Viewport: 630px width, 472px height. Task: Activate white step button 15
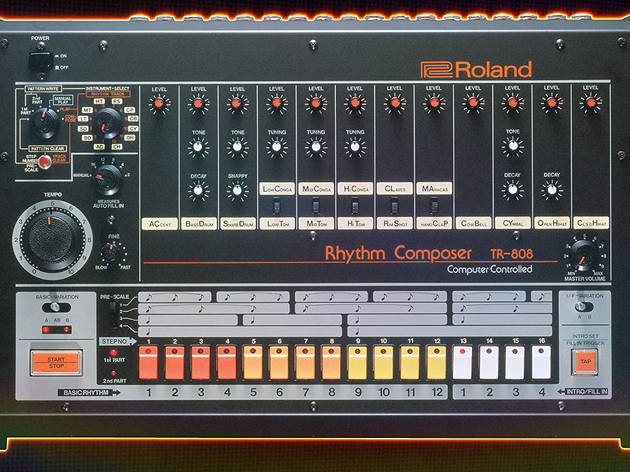515,362
